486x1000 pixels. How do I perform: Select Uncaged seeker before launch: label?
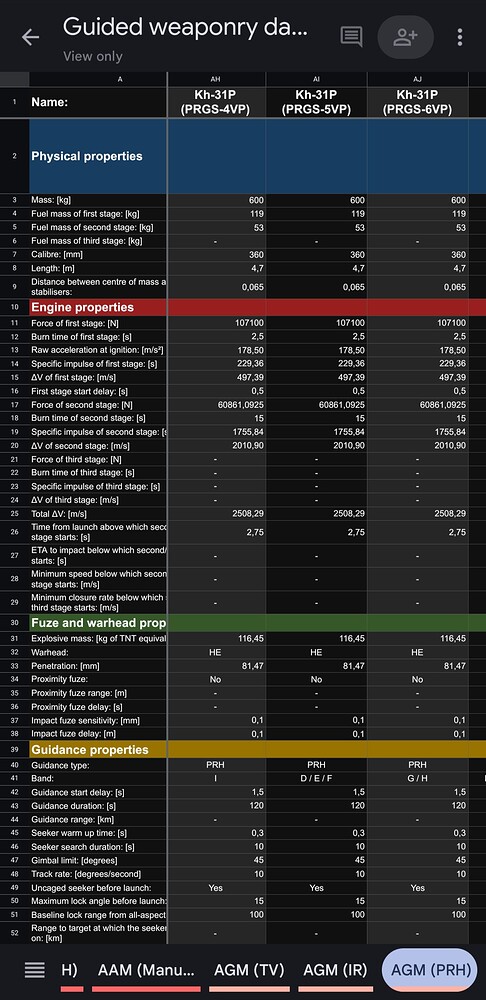pos(98,888)
